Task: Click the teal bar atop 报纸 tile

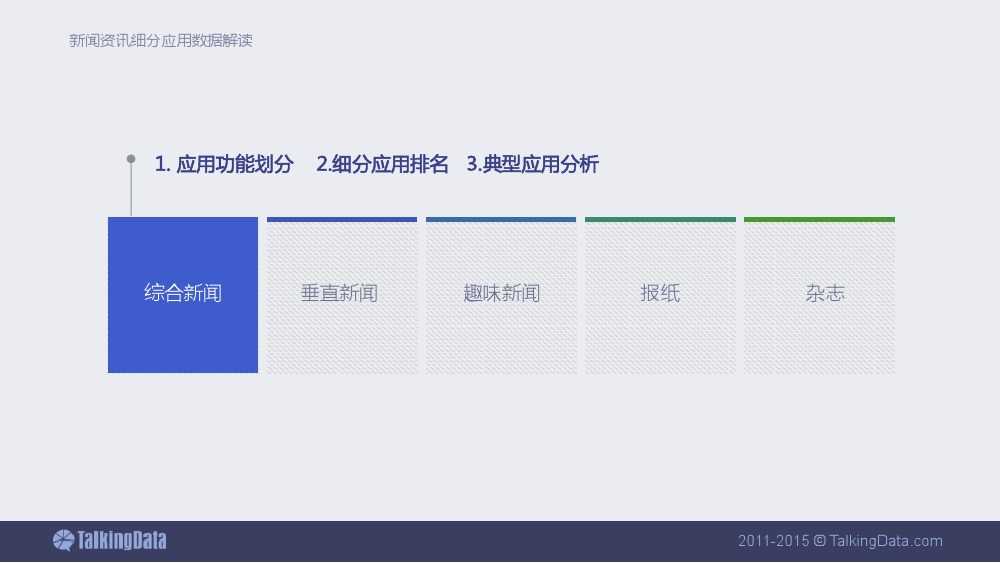Action: click(x=660, y=219)
